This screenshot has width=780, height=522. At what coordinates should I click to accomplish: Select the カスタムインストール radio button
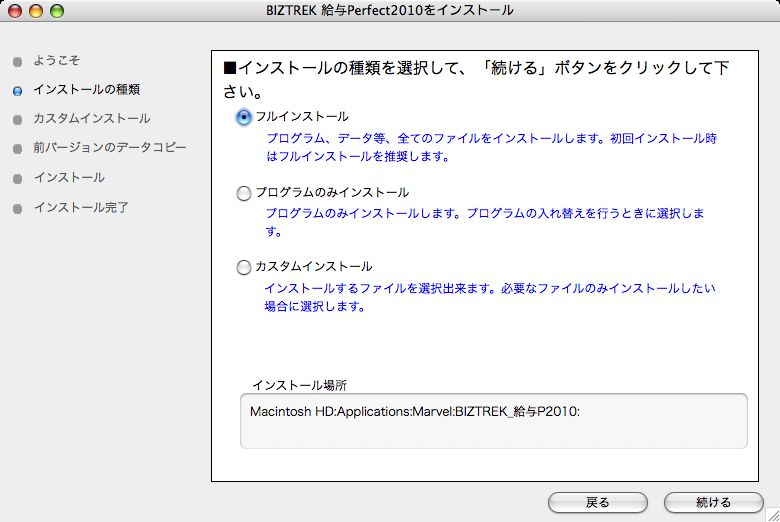click(x=243, y=267)
